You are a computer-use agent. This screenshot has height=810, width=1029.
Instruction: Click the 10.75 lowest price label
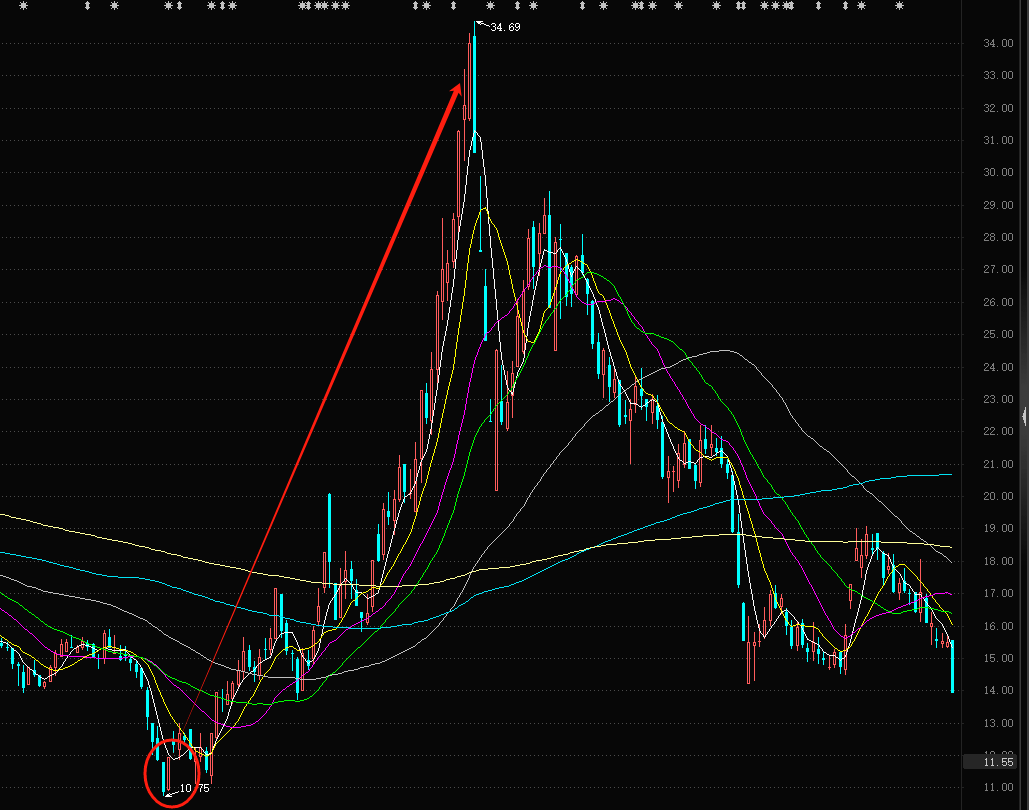194,788
